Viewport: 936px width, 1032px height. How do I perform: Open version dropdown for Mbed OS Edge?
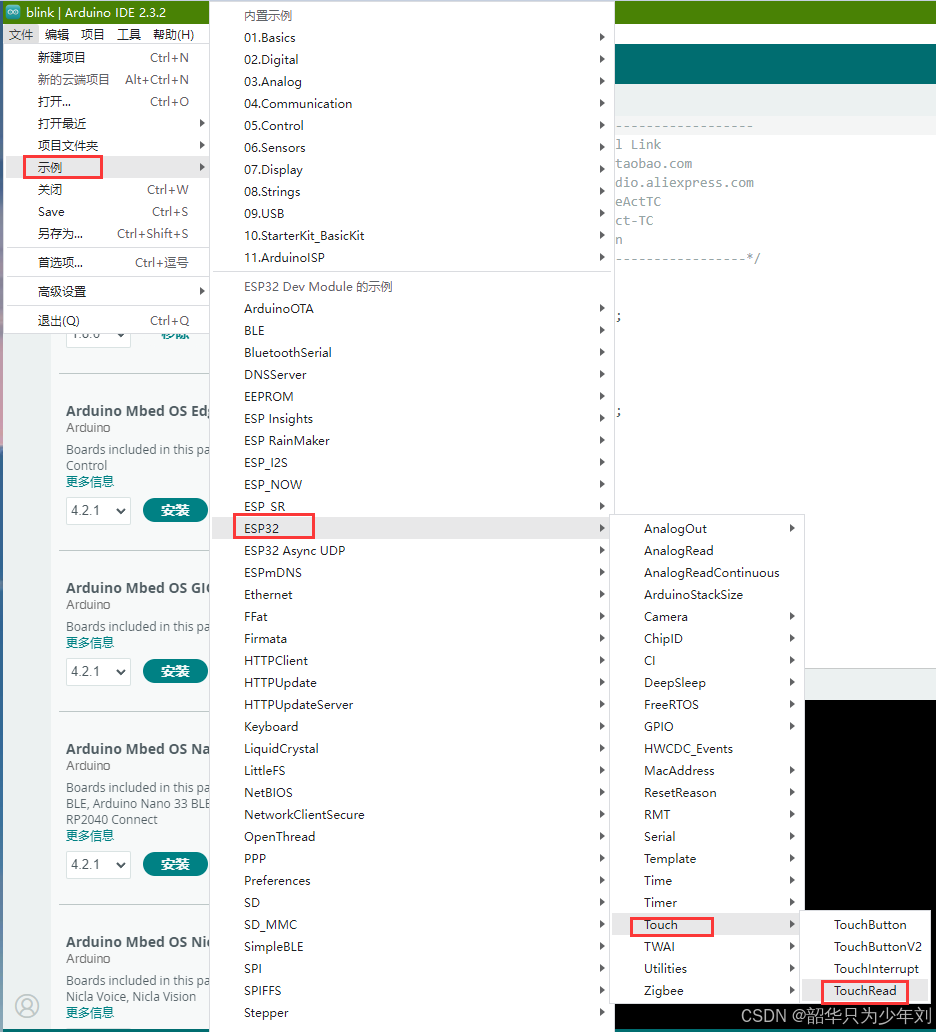(x=98, y=511)
